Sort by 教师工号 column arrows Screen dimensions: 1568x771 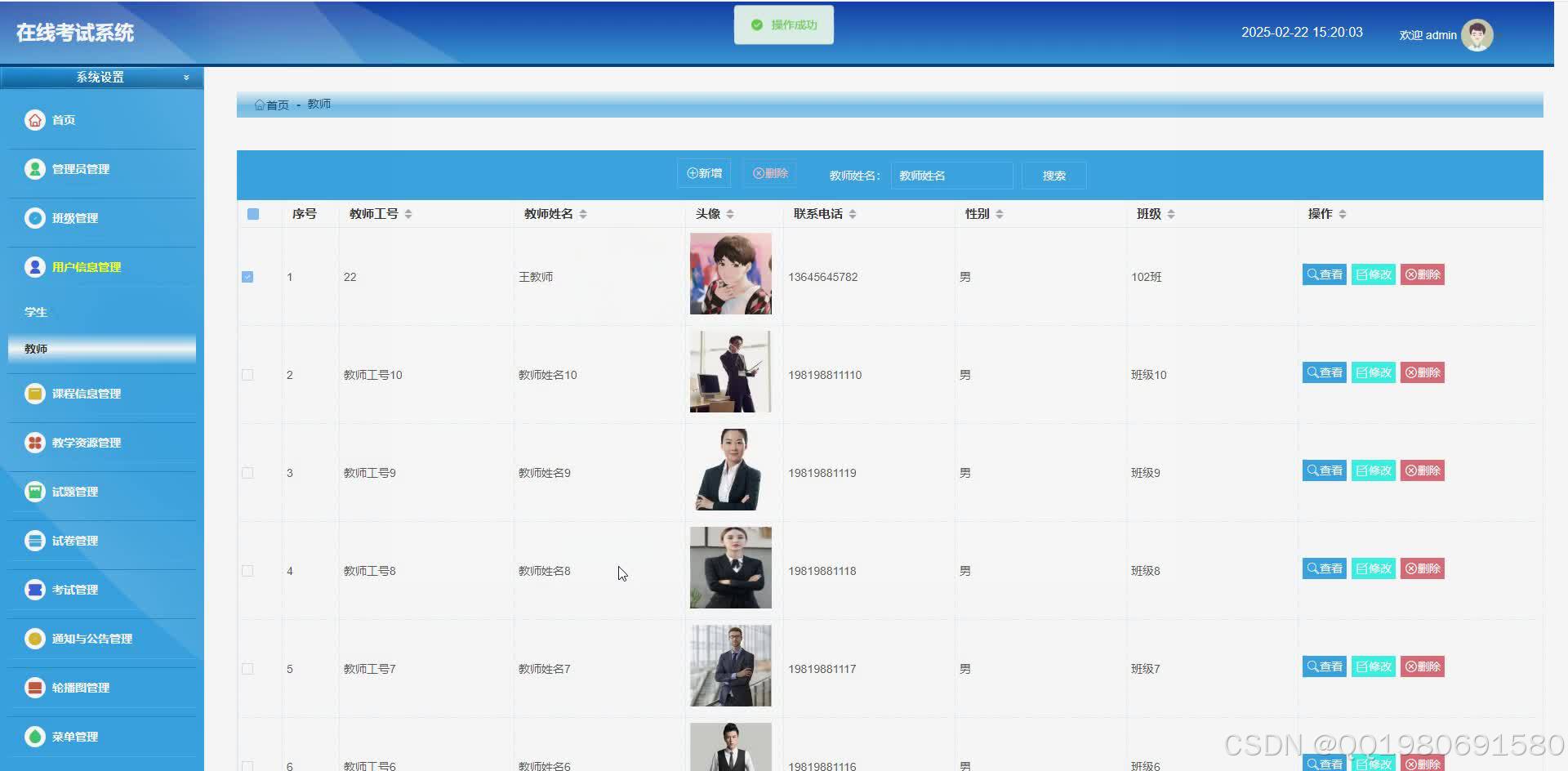408,214
